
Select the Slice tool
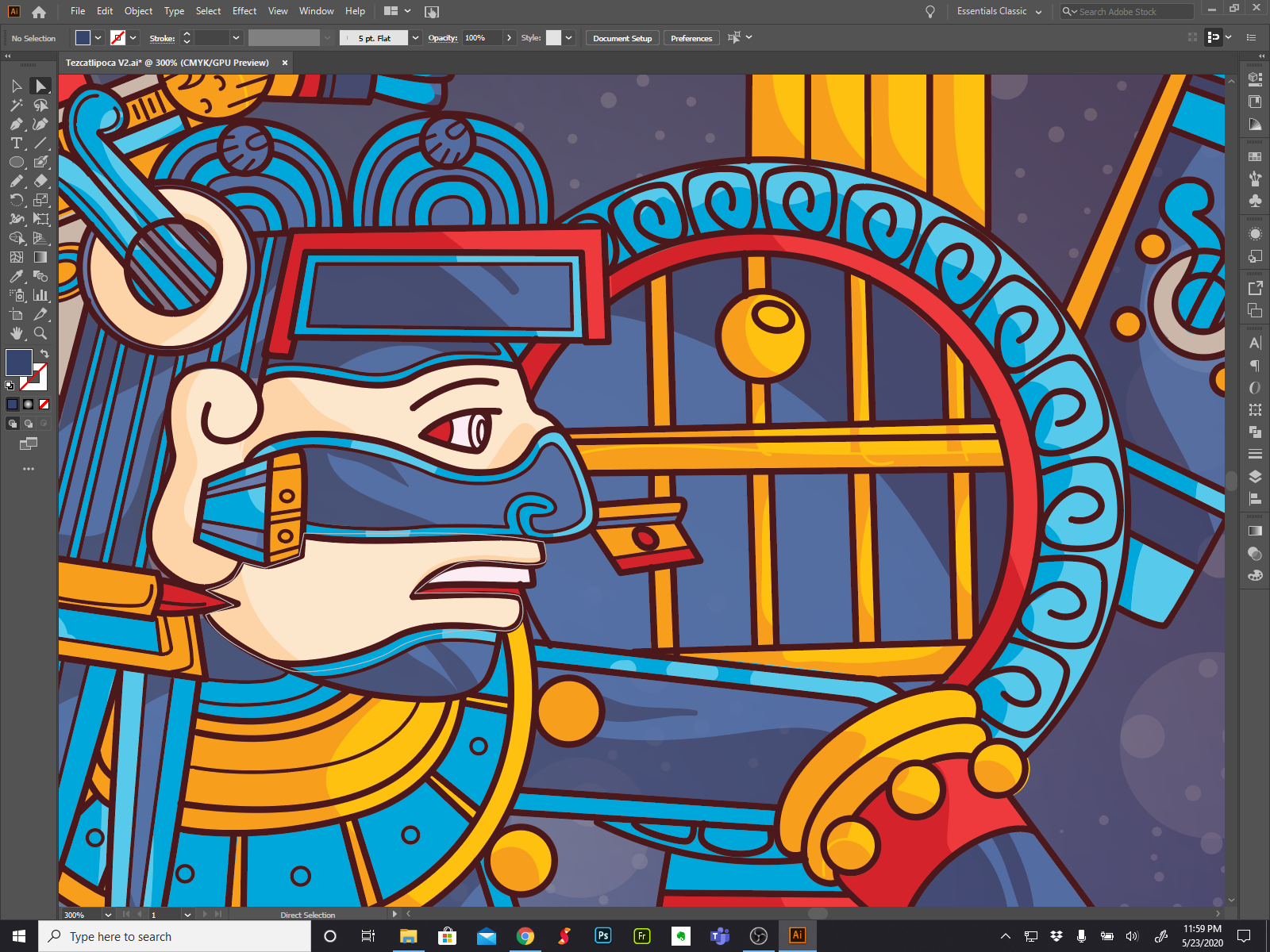coord(40,314)
